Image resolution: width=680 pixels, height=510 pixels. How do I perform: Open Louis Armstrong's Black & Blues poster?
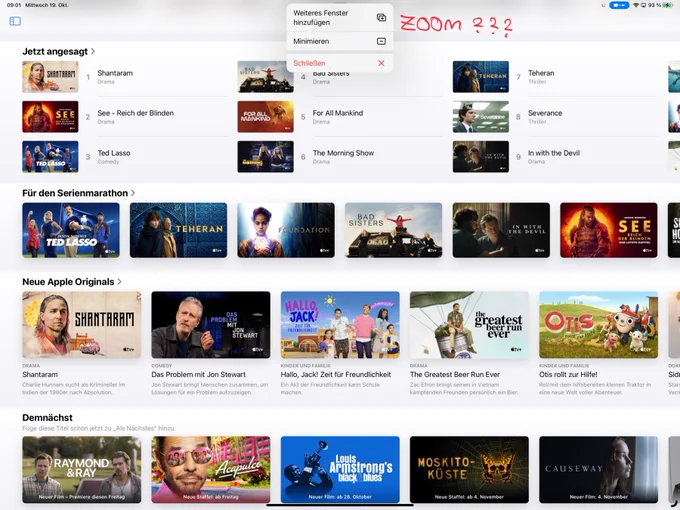coord(340,470)
